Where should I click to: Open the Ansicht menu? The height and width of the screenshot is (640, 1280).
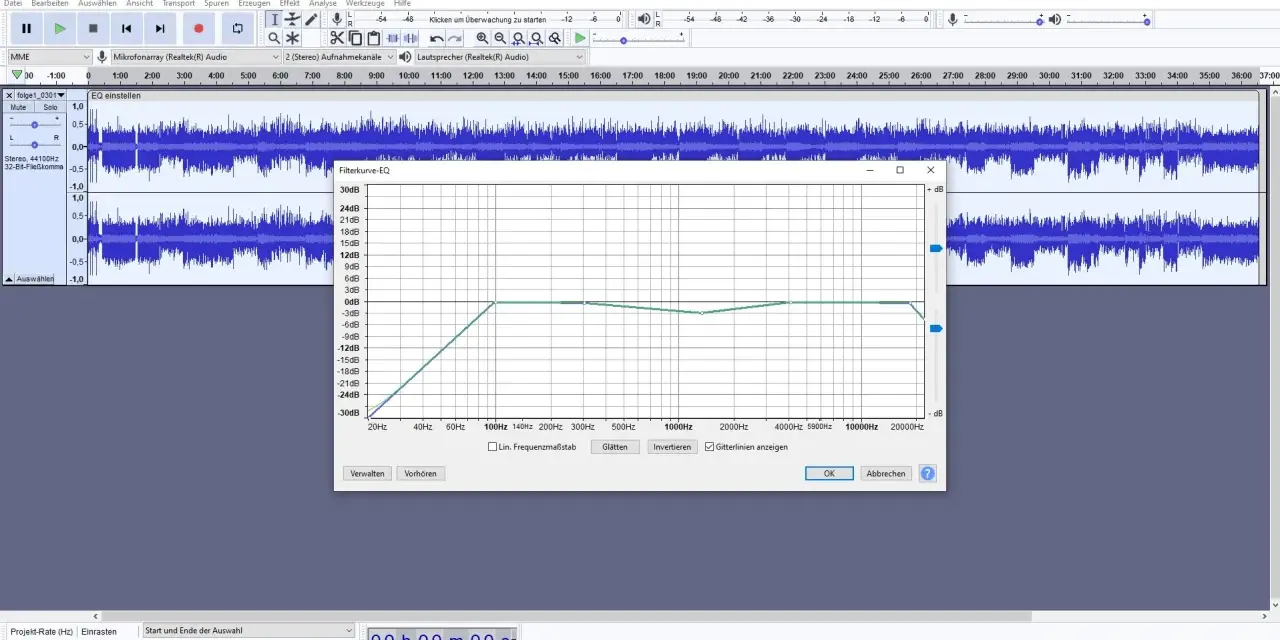[139, 4]
